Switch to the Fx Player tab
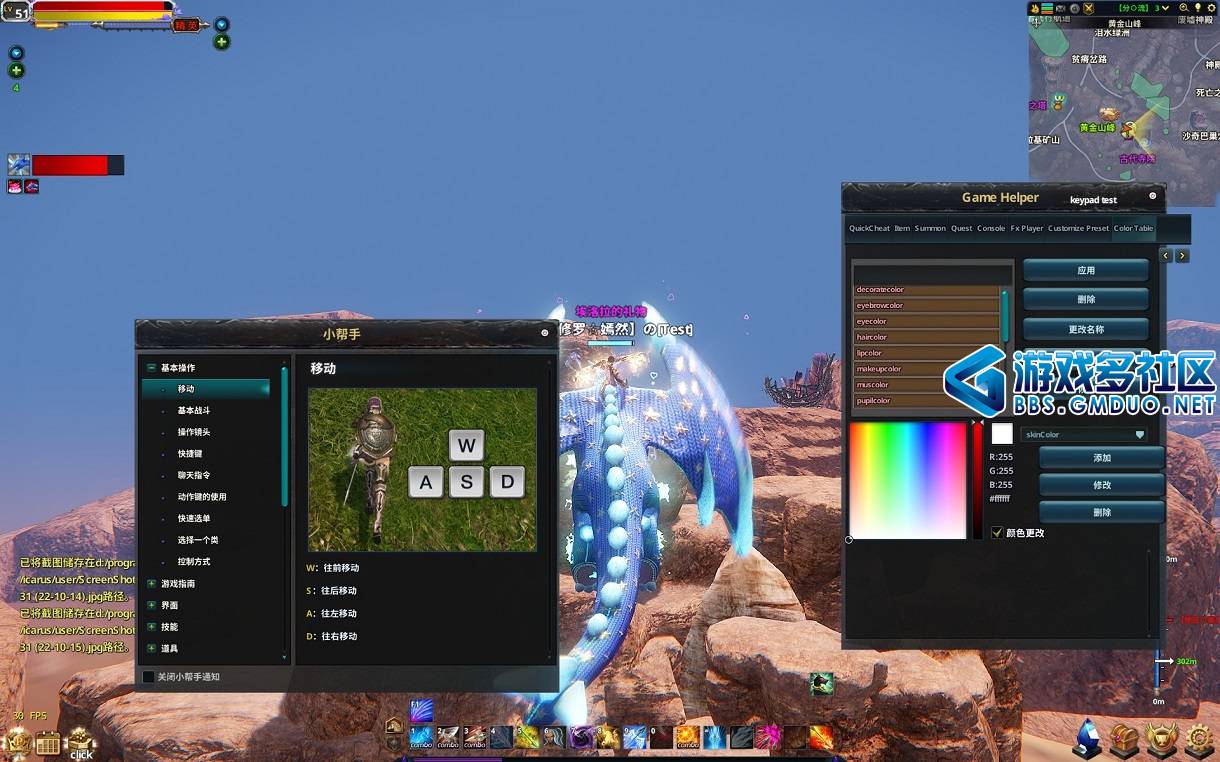Screen dimensions: 1220x762 click(x=1027, y=228)
